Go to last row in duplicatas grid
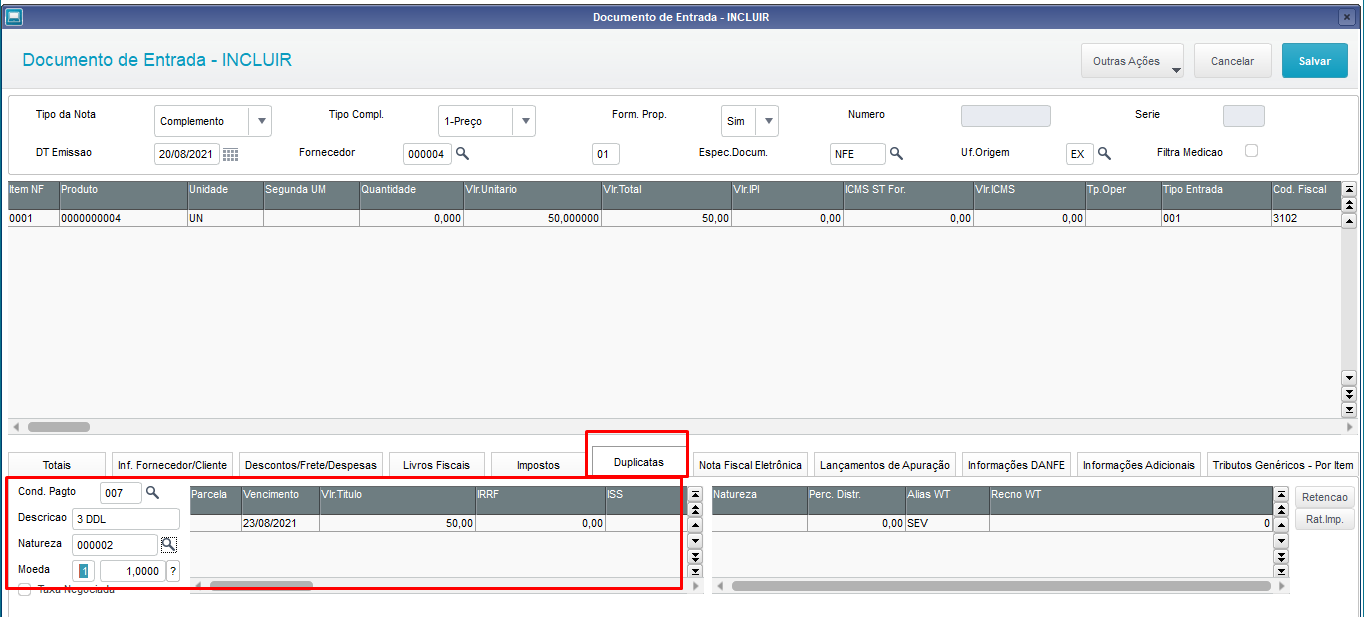 pyautogui.click(x=695, y=570)
